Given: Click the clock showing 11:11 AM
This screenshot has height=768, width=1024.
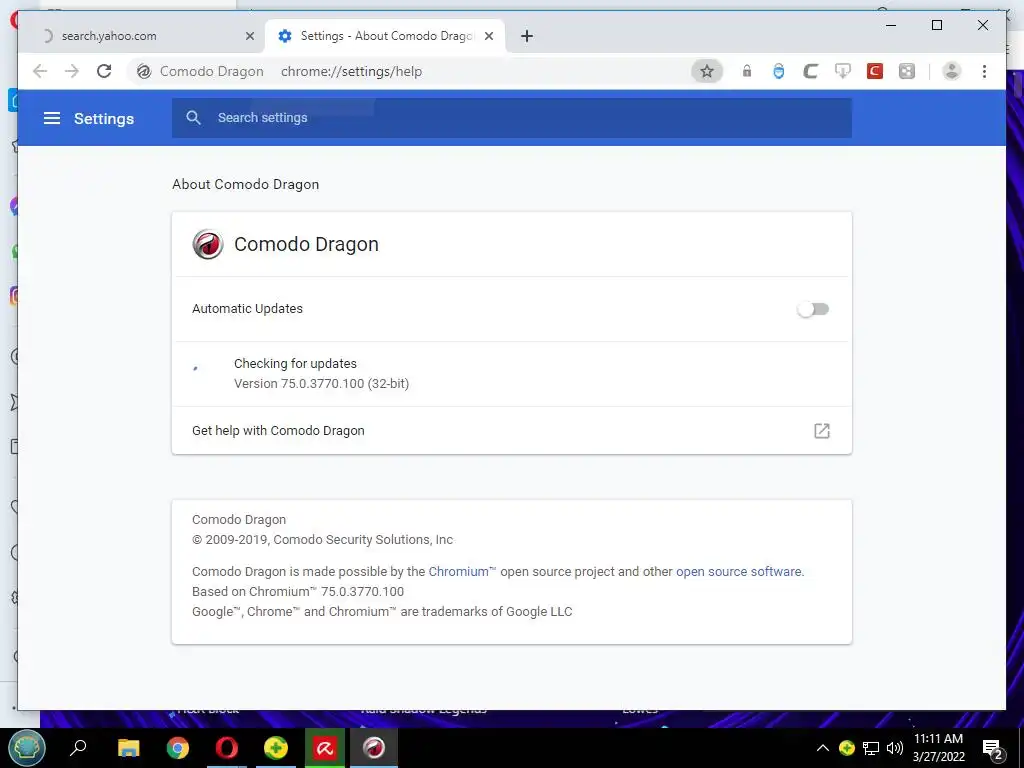Looking at the screenshot, I should (938, 739).
